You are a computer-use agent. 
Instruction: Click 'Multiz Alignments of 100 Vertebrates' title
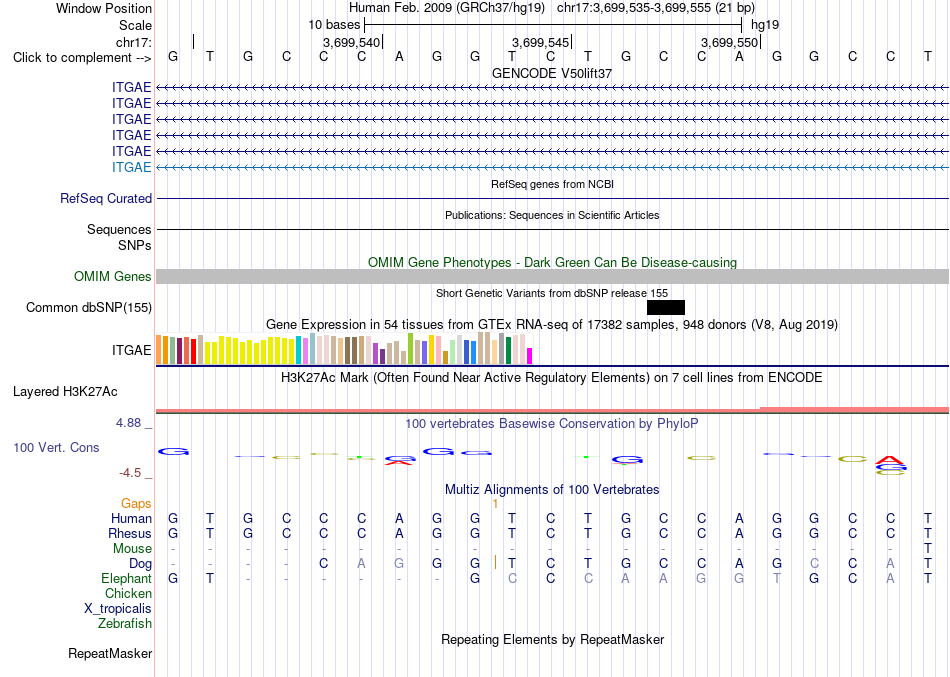552,490
